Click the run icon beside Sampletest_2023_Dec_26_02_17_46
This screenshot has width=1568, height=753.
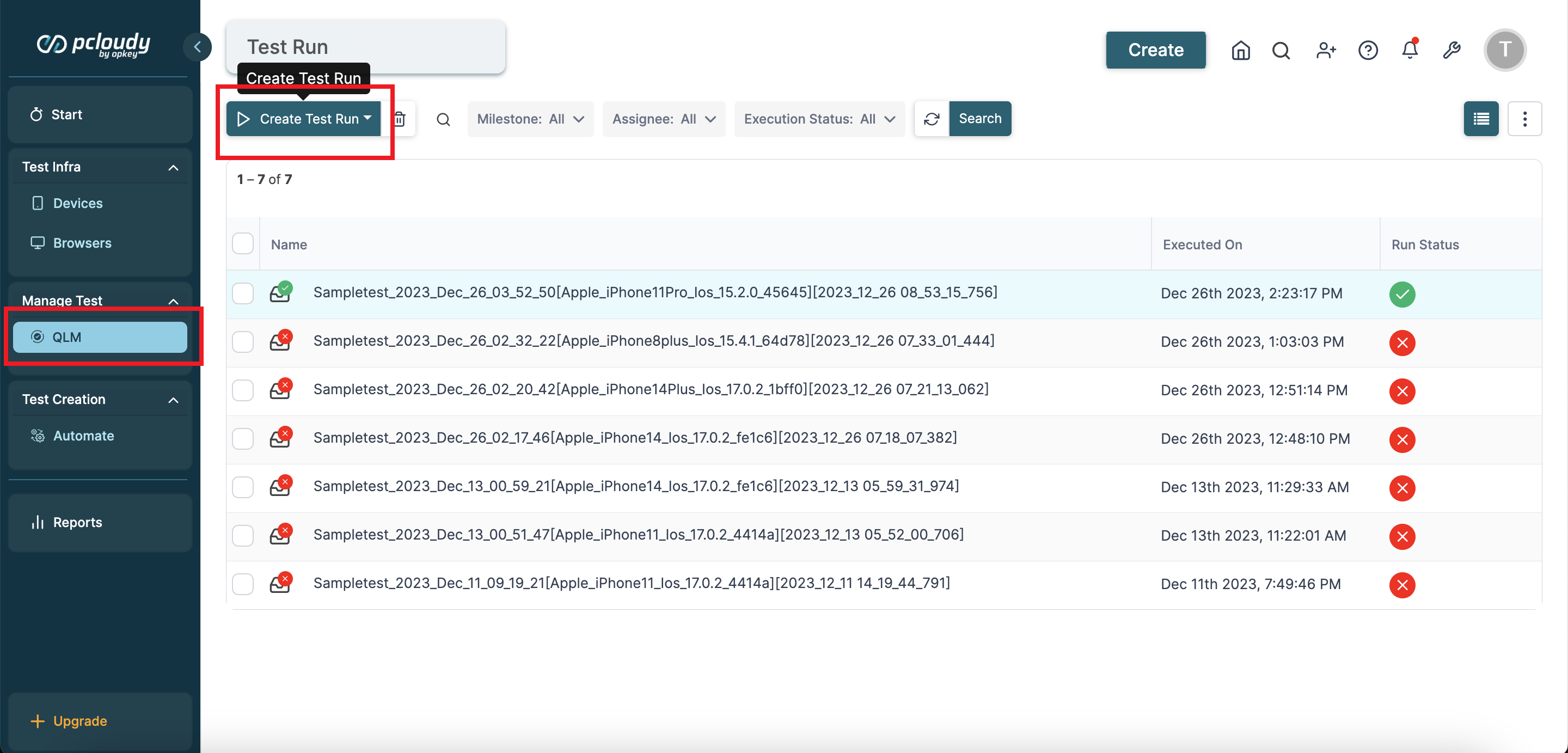280,438
